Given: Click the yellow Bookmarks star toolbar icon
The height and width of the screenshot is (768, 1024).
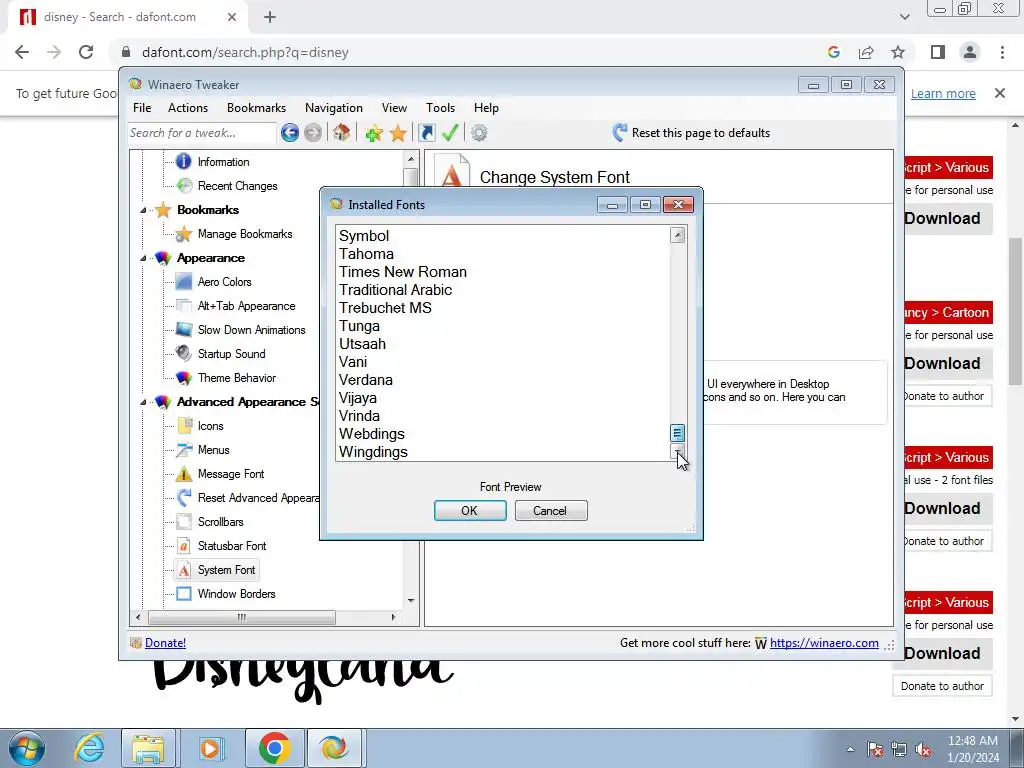Looking at the screenshot, I should pyautogui.click(x=398, y=133).
